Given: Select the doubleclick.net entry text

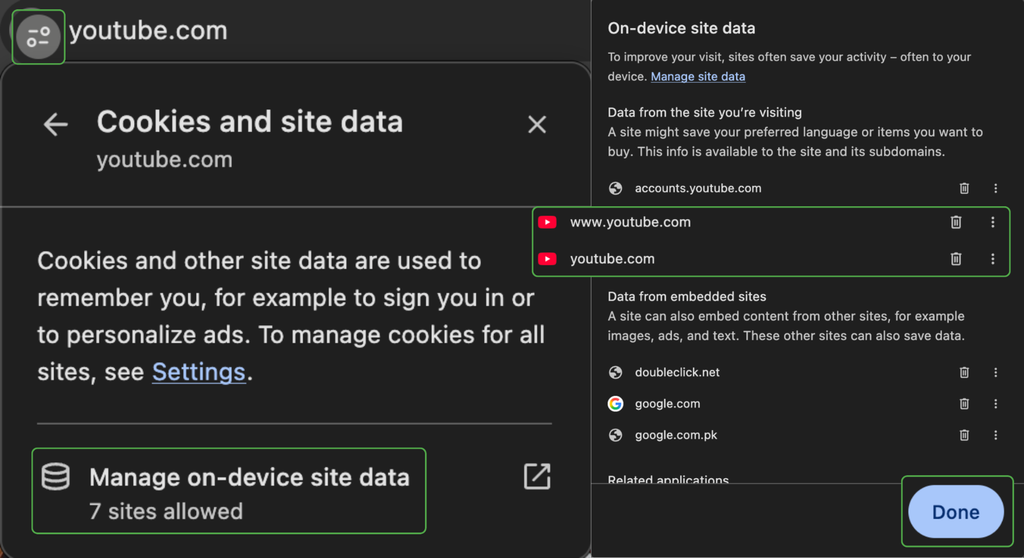Looking at the screenshot, I should coord(677,372).
